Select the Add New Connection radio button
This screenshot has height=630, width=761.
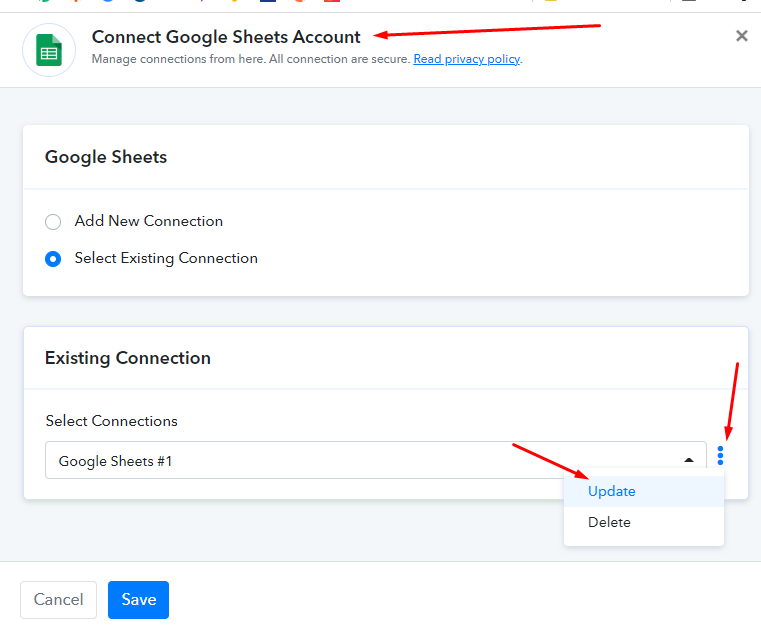tap(53, 222)
